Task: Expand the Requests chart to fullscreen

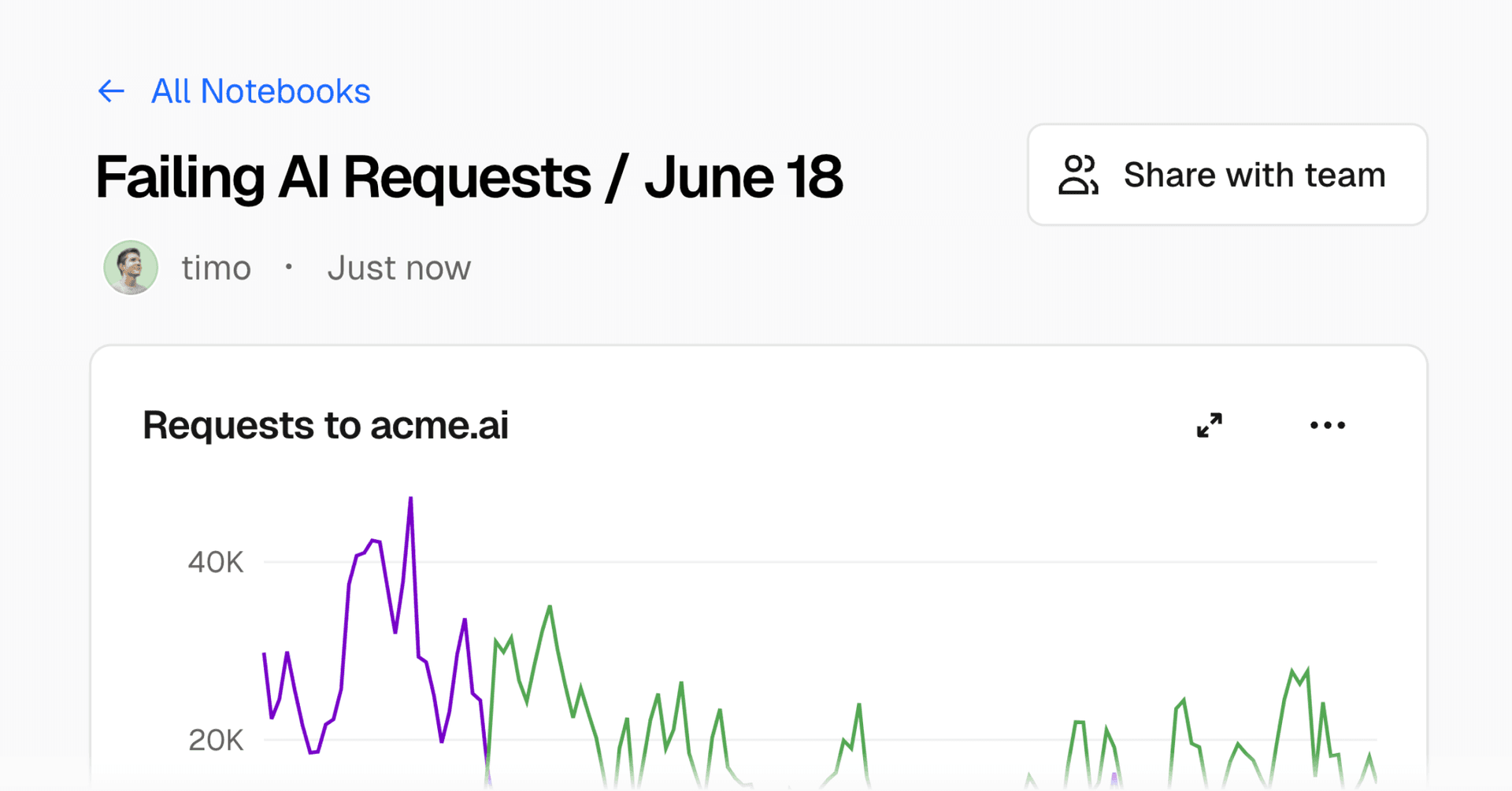Action: 1210,425
